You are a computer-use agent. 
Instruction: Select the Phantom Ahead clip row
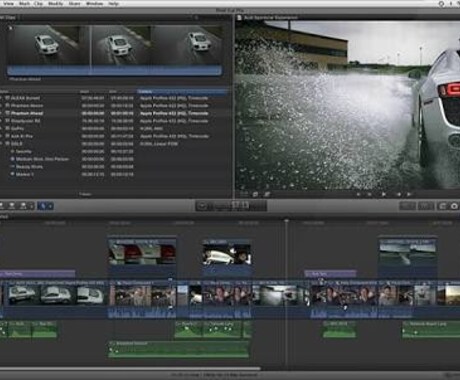pyautogui.click(x=114, y=113)
